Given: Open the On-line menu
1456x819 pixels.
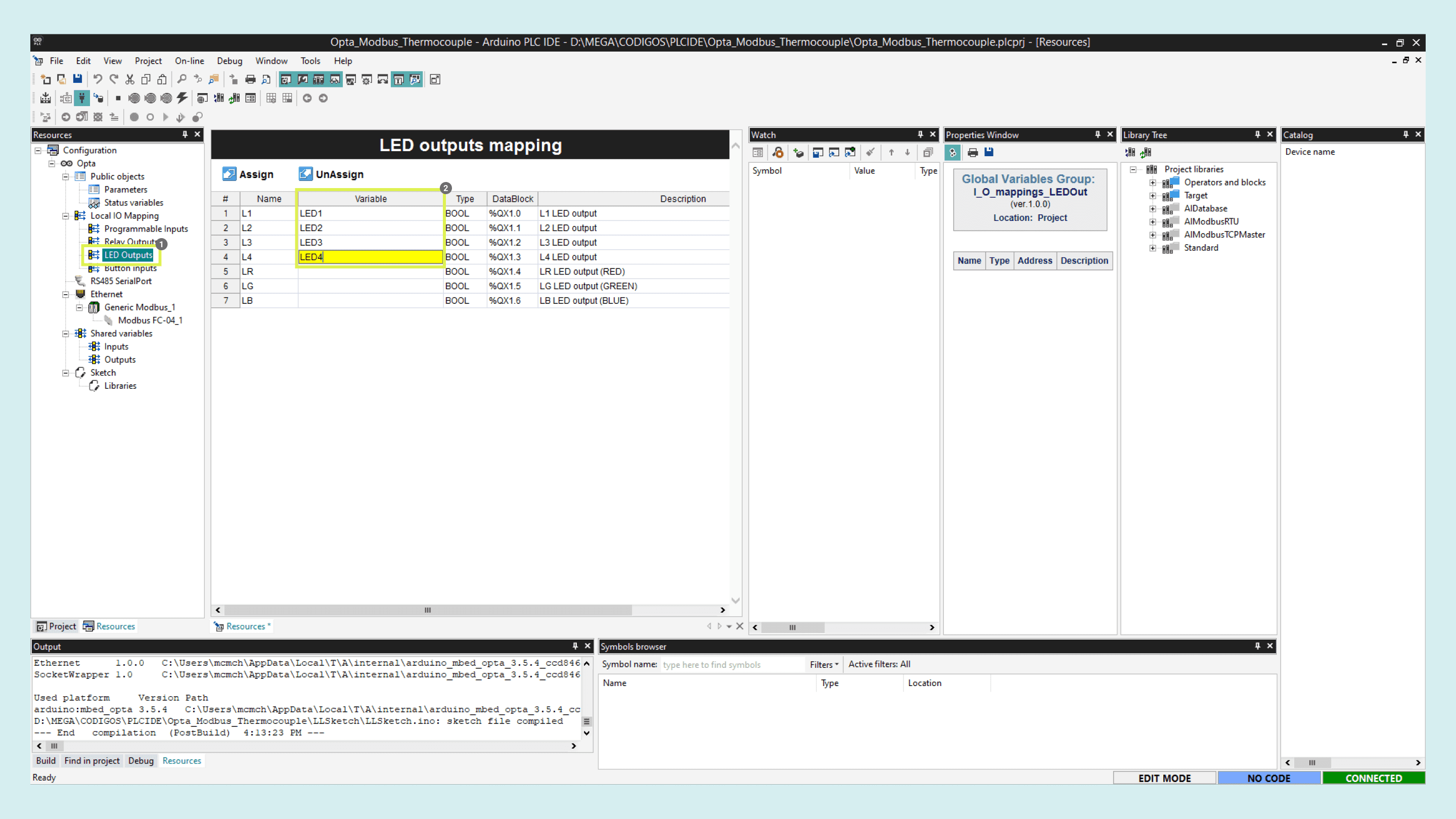Looking at the screenshot, I should pyautogui.click(x=190, y=61).
